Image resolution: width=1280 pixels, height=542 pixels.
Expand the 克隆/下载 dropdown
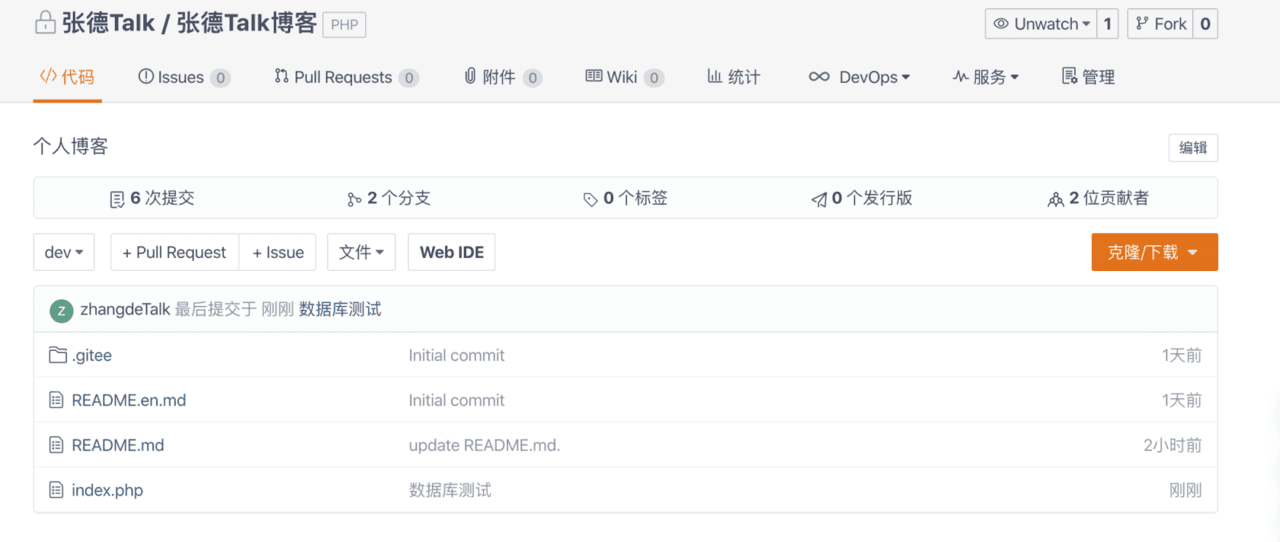point(1154,252)
